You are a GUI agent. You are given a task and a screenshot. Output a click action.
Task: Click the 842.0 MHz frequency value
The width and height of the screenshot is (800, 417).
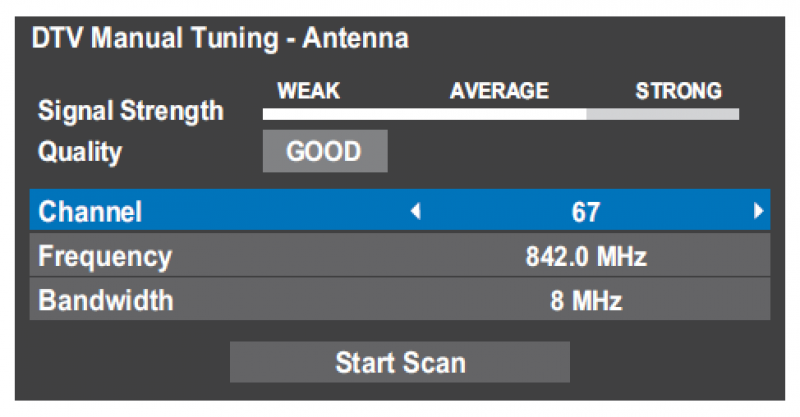[x=586, y=256]
